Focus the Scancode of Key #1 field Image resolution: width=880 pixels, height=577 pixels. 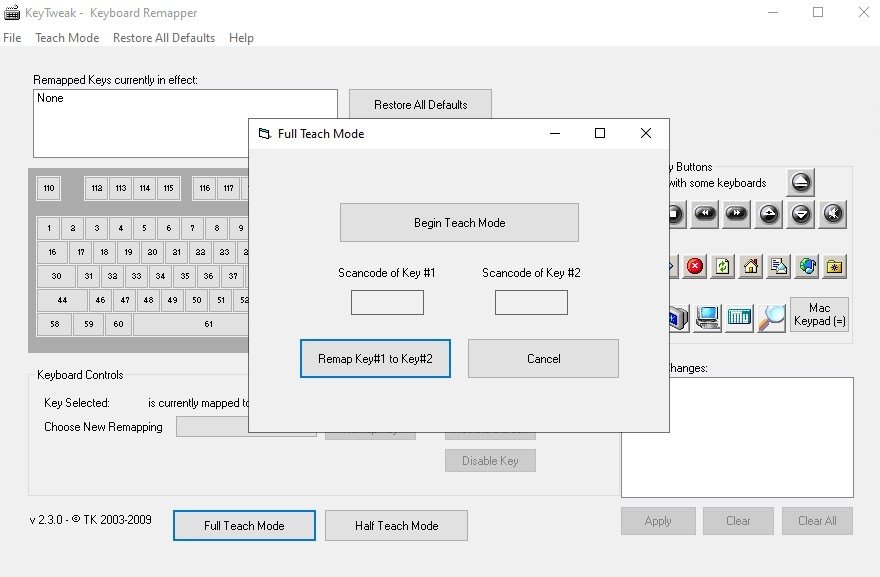[x=387, y=303]
